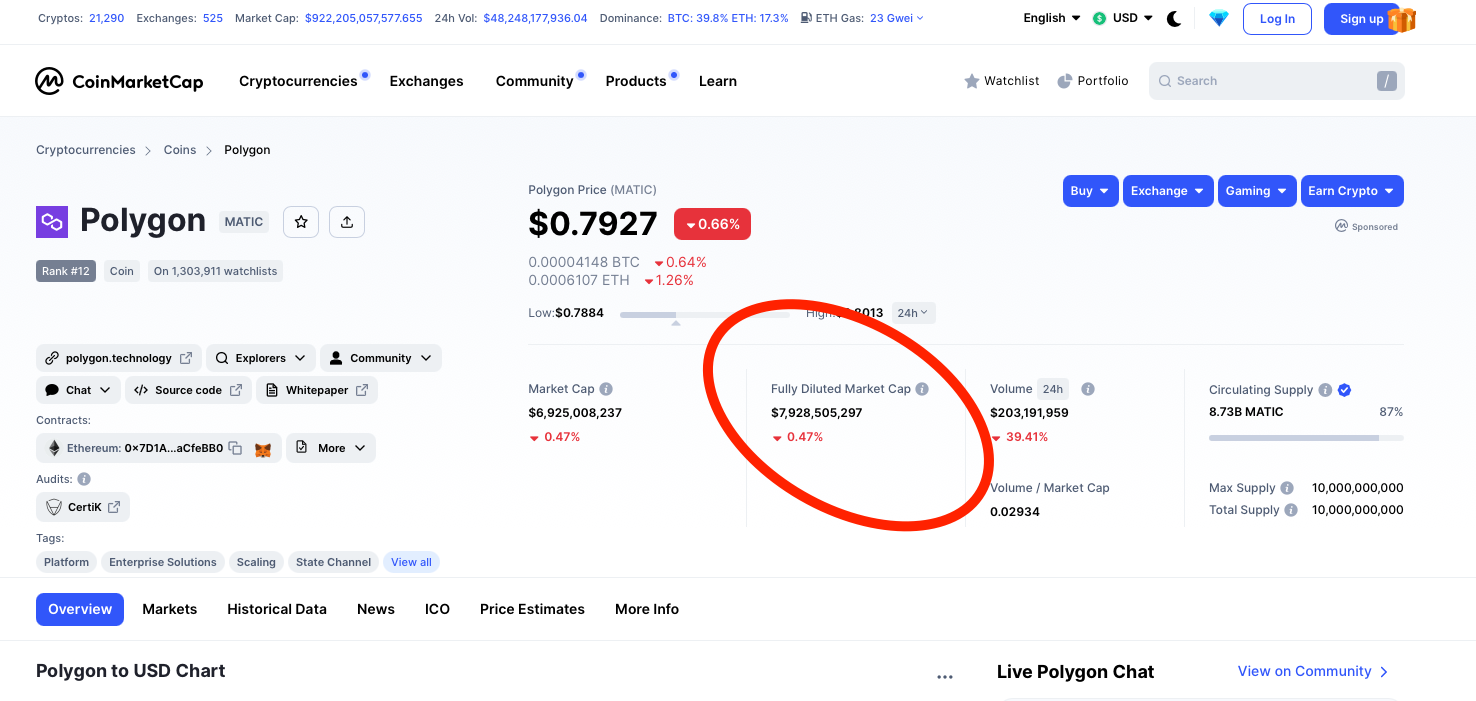Click View all tags link
The height and width of the screenshot is (701, 1476).
point(411,562)
